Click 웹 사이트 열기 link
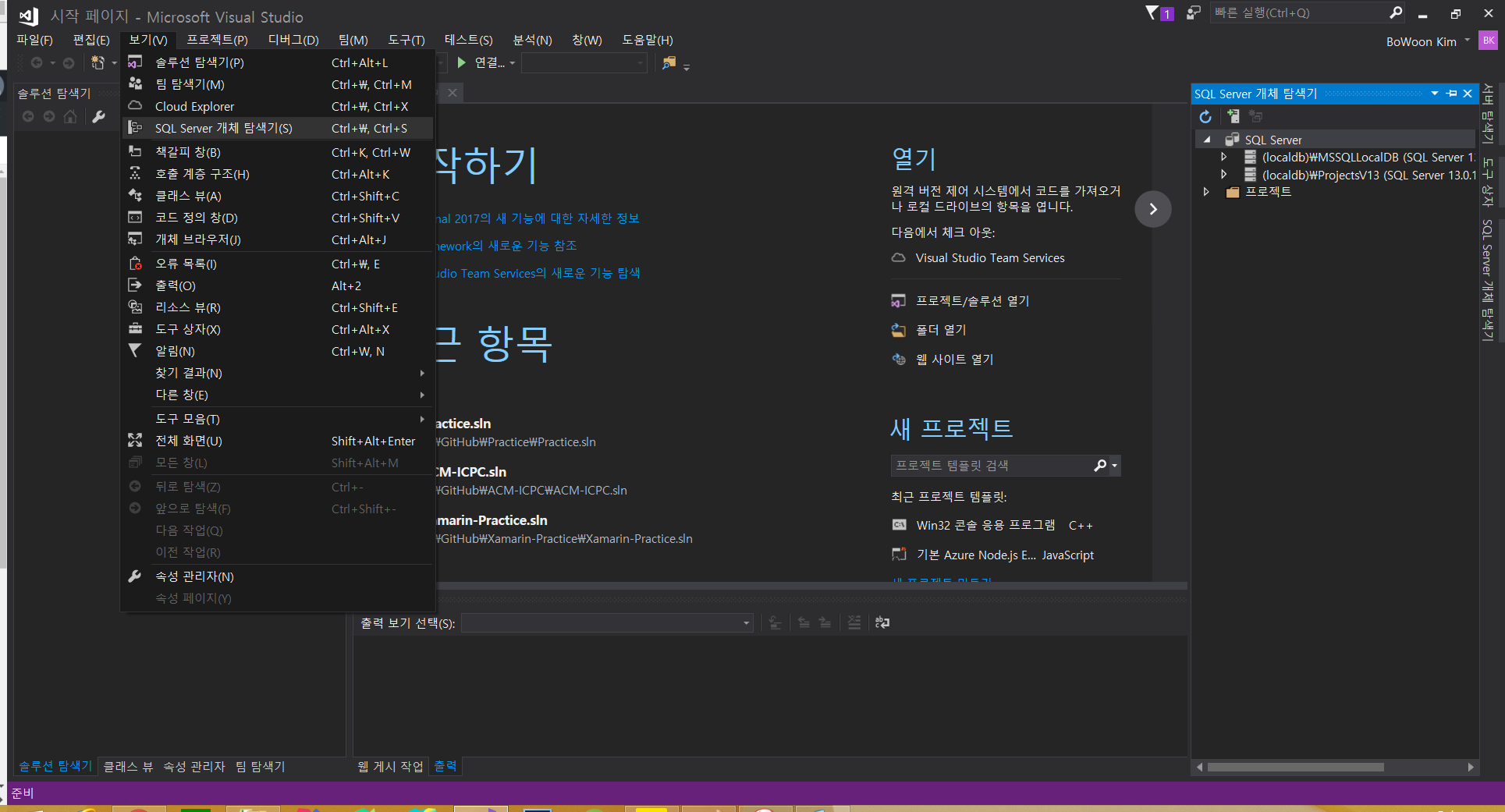1505x812 pixels. click(954, 360)
